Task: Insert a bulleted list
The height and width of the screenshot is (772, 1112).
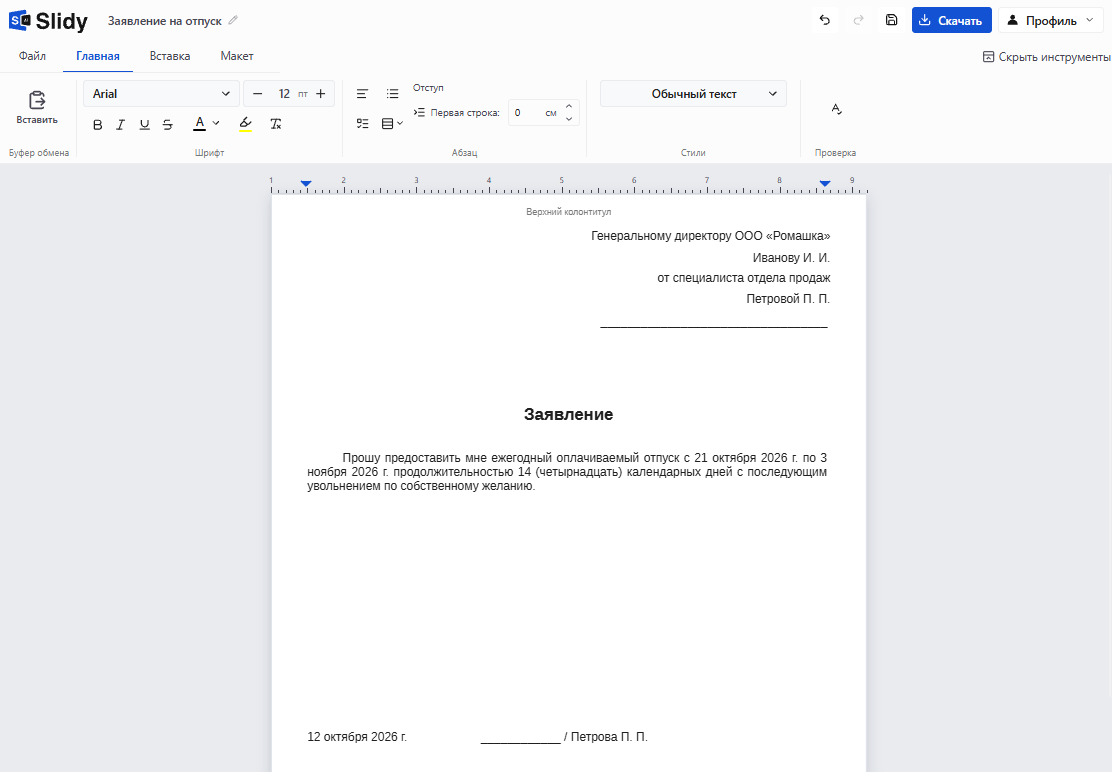Action: (392, 94)
